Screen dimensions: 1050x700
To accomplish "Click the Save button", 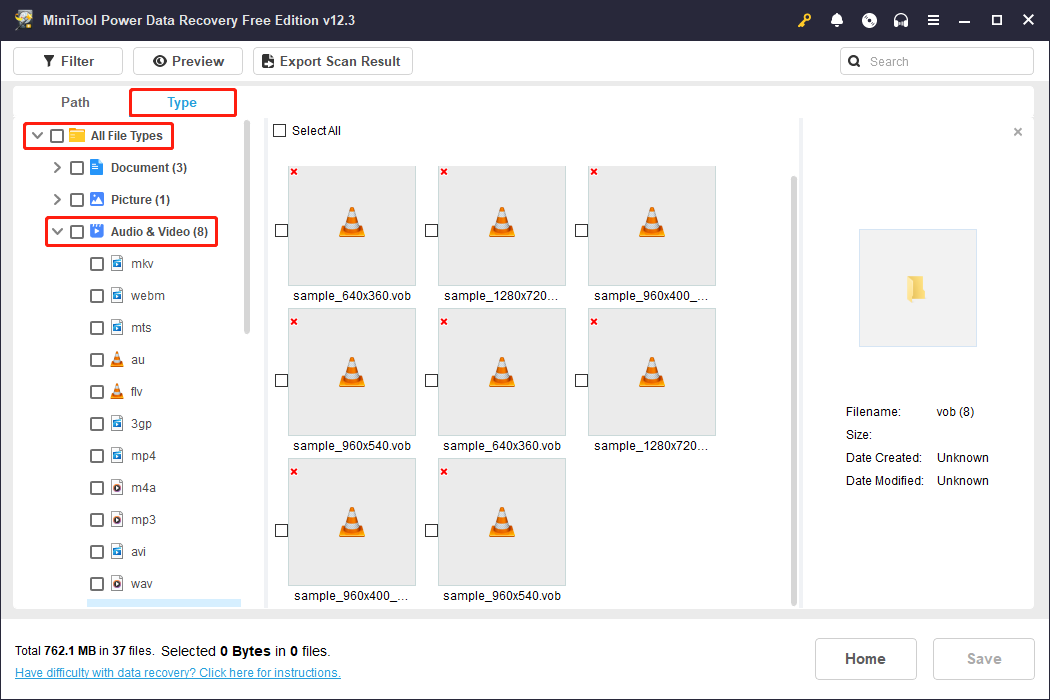I will [984, 658].
